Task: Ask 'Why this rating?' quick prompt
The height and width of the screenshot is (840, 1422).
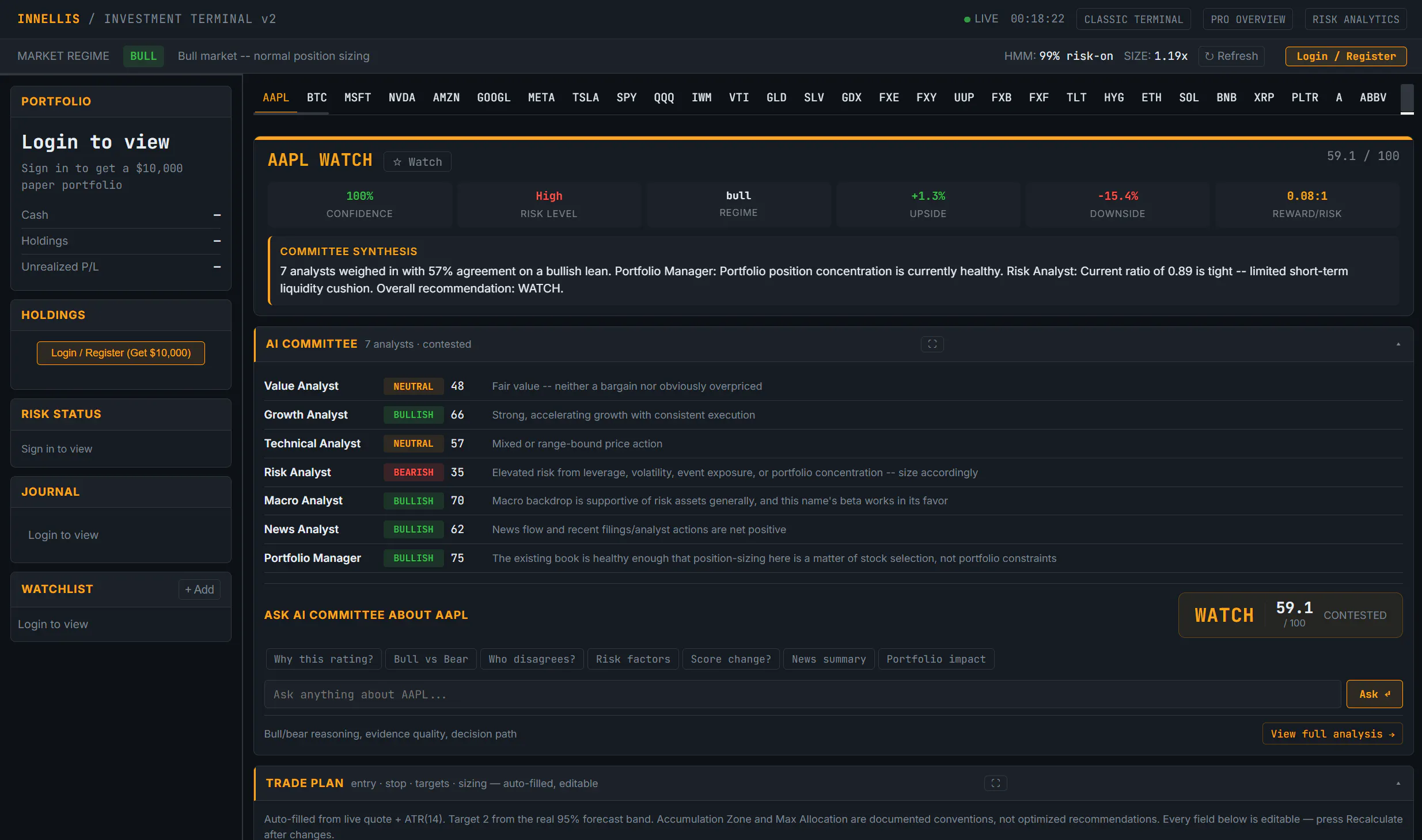Action: click(x=324, y=659)
